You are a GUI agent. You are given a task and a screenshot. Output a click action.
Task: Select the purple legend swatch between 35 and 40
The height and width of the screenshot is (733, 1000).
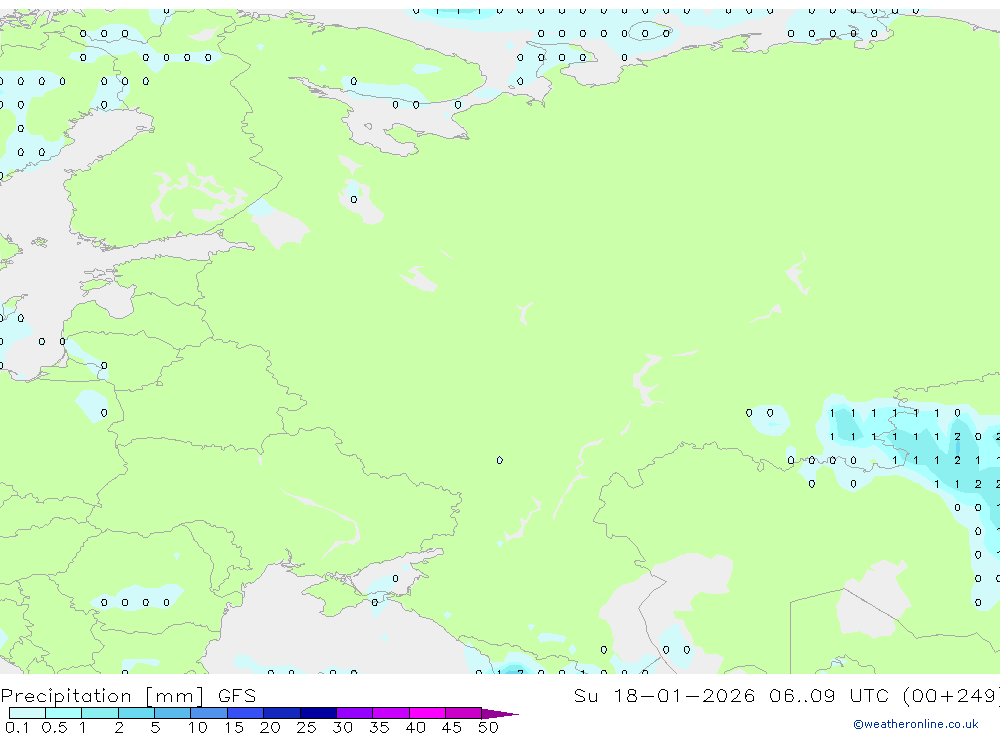click(391, 713)
